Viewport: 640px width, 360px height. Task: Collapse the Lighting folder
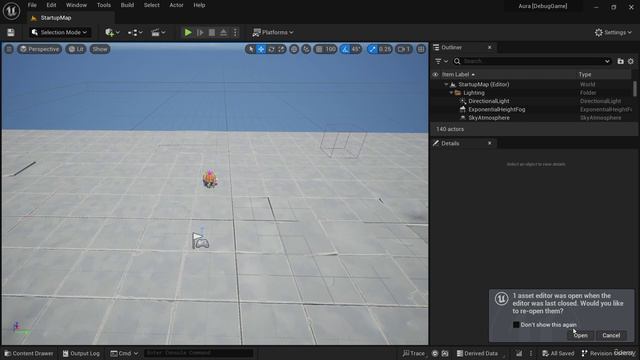[451, 93]
